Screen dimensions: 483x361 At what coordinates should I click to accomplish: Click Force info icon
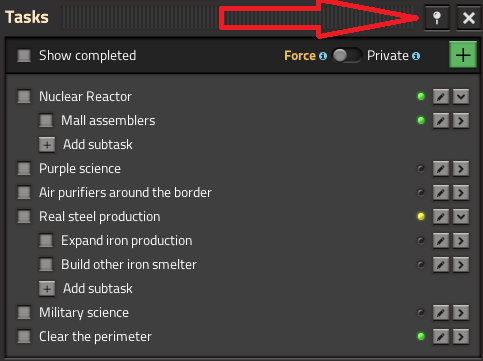(x=323, y=56)
